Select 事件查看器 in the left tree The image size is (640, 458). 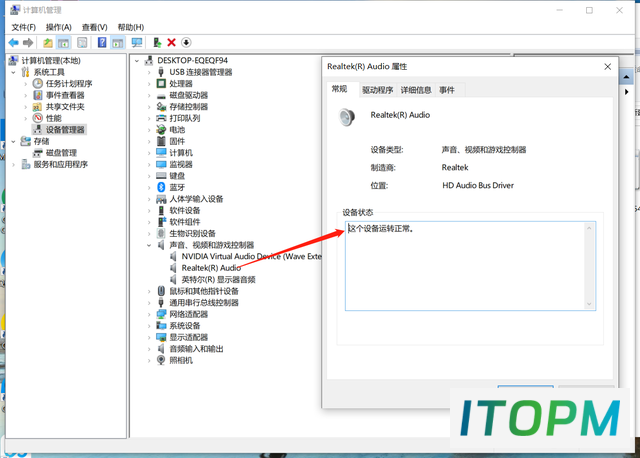[65, 95]
